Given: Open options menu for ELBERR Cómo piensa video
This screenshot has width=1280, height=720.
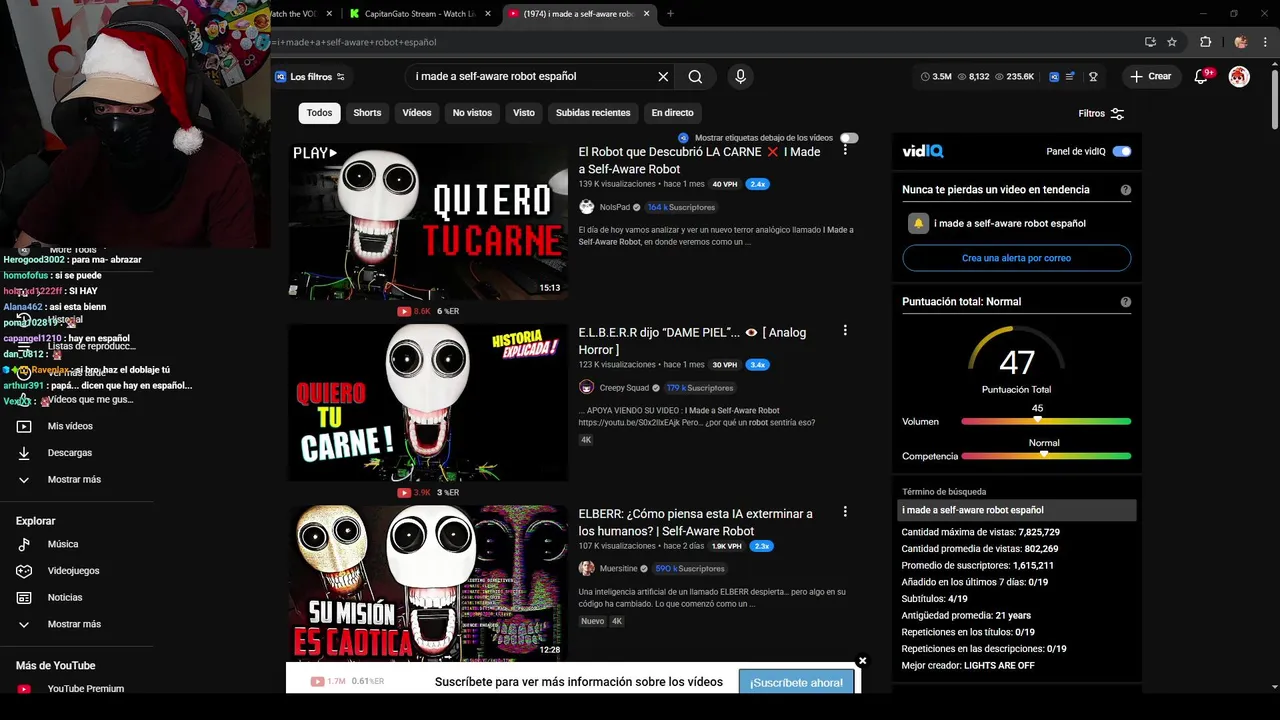Looking at the screenshot, I should [x=845, y=511].
